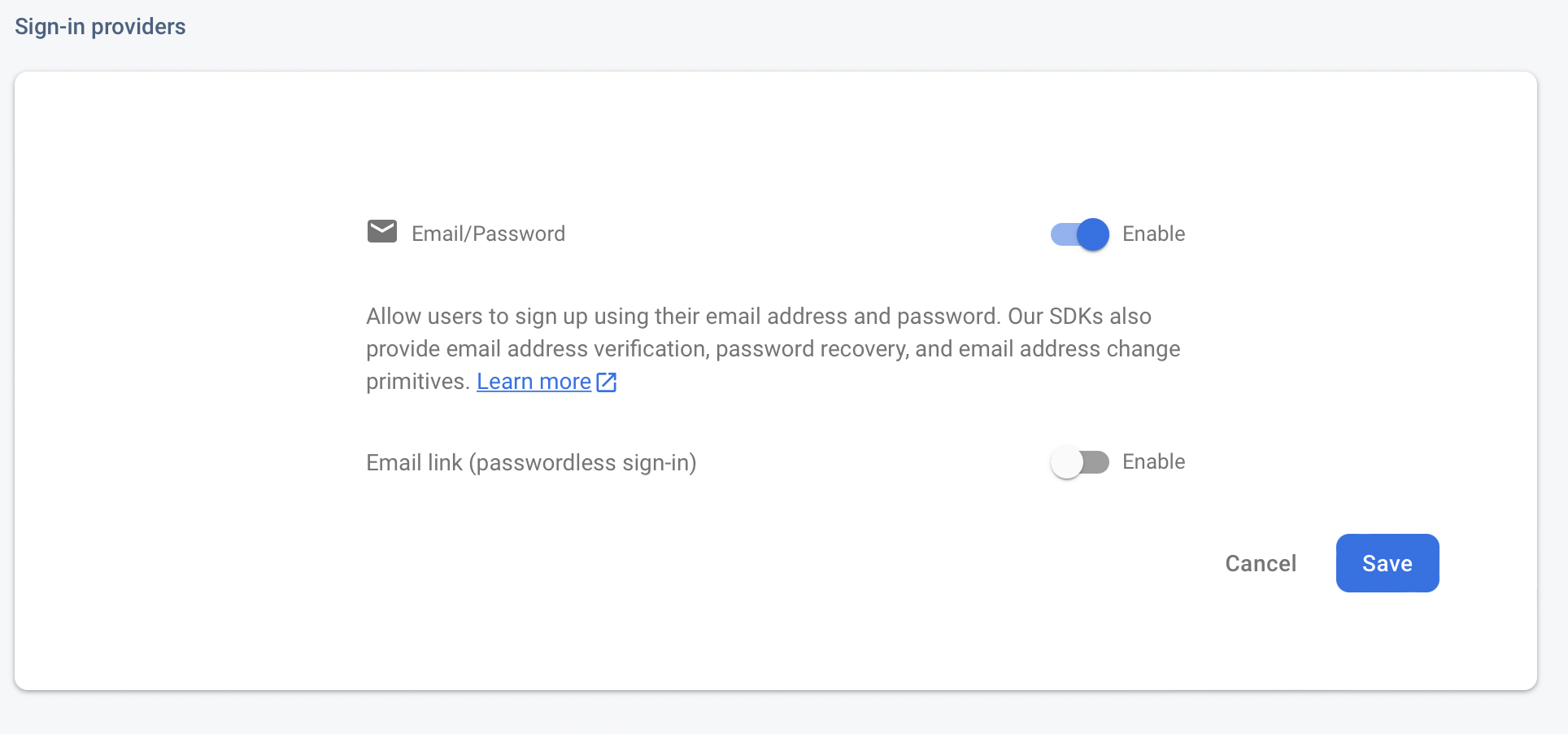Click the "Our SDKs also" text in description
The width and height of the screenshot is (1568, 734).
click(1080, 316)
